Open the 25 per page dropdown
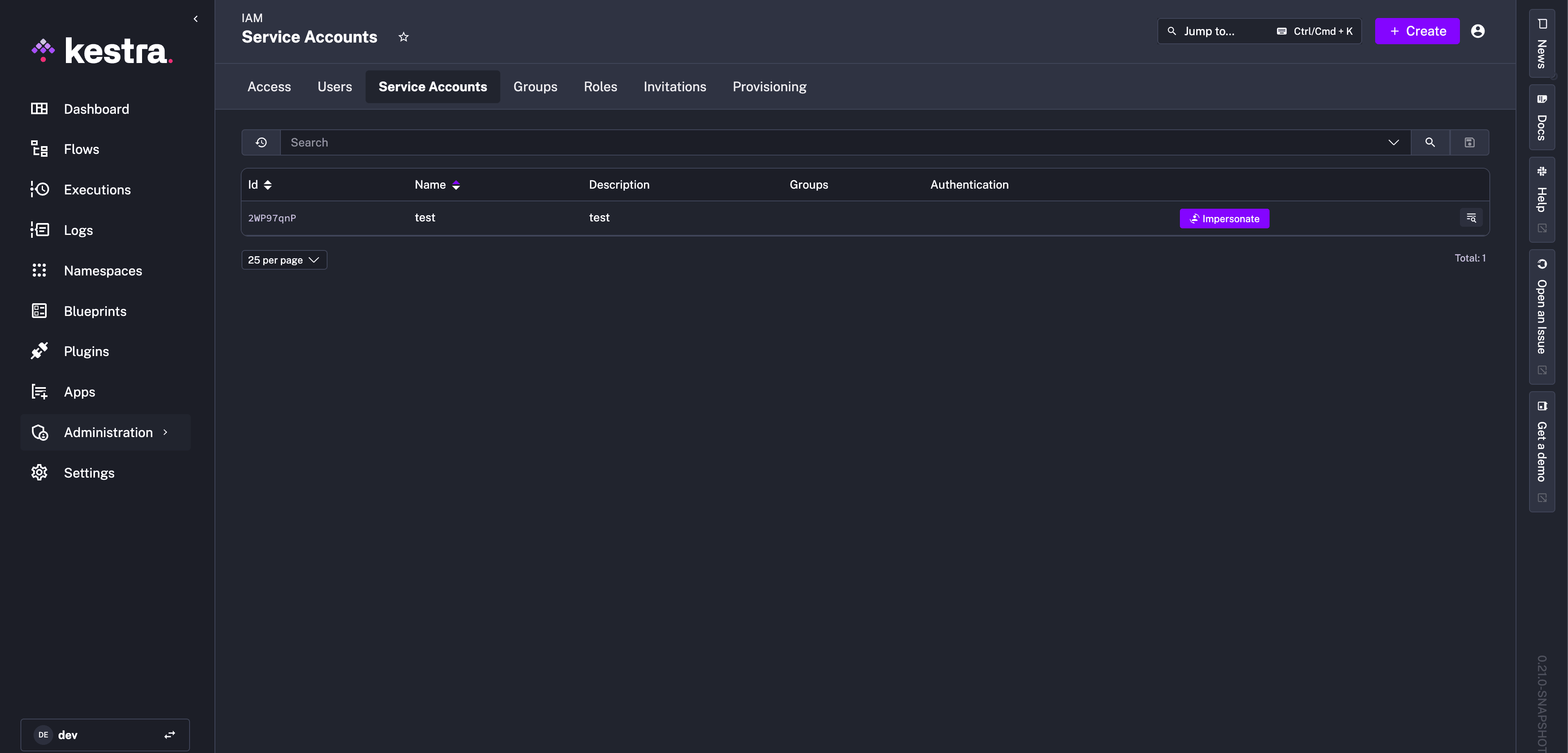 tap(284, 260)
